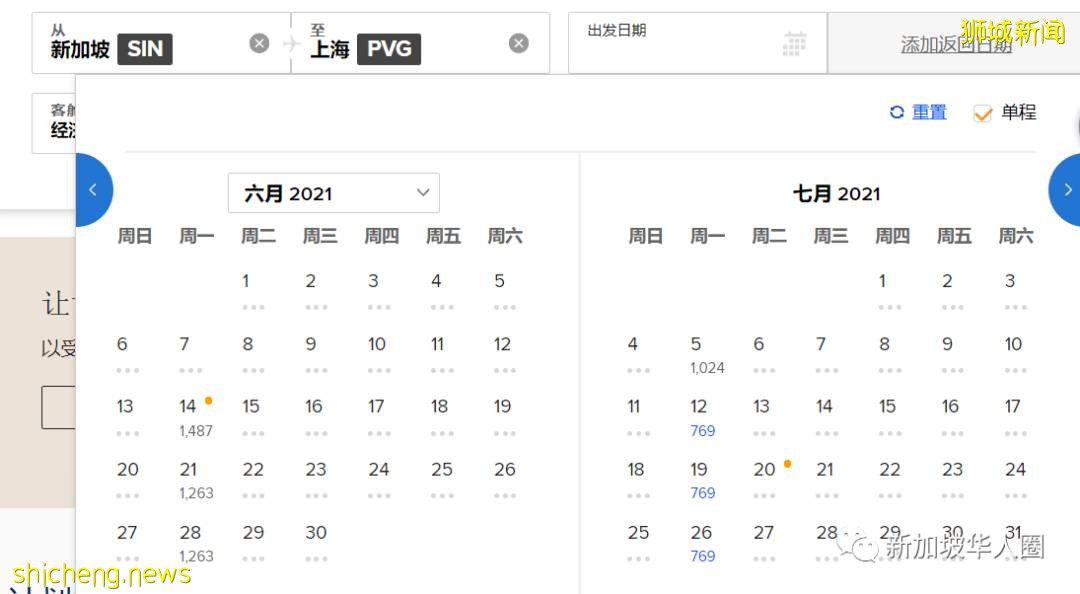Clear the Shanghai PVG destination field

pos(518,42)
